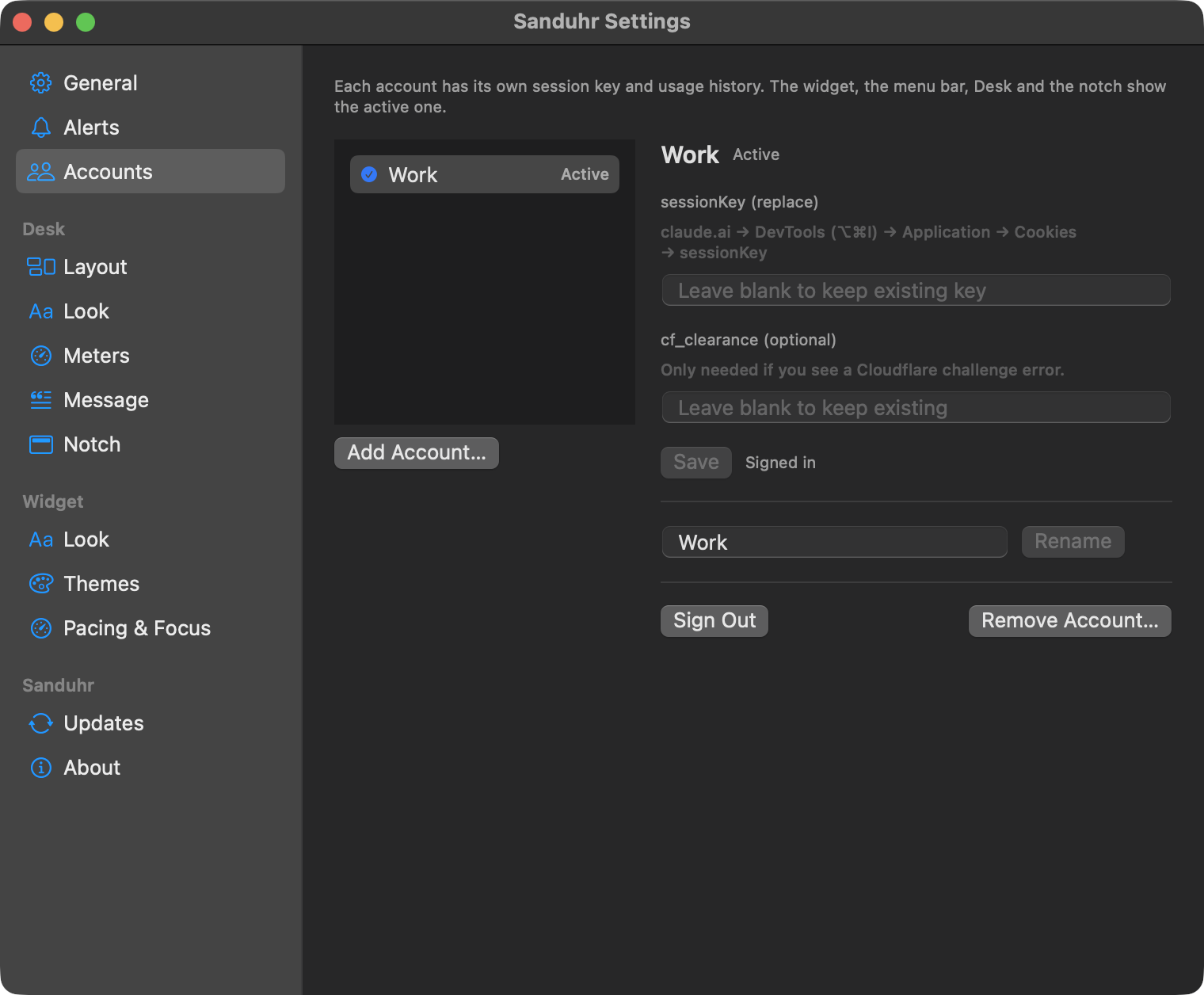Sign Out of Work account
The height and width of the screenshot is (995, 1204).
[714, 620]
